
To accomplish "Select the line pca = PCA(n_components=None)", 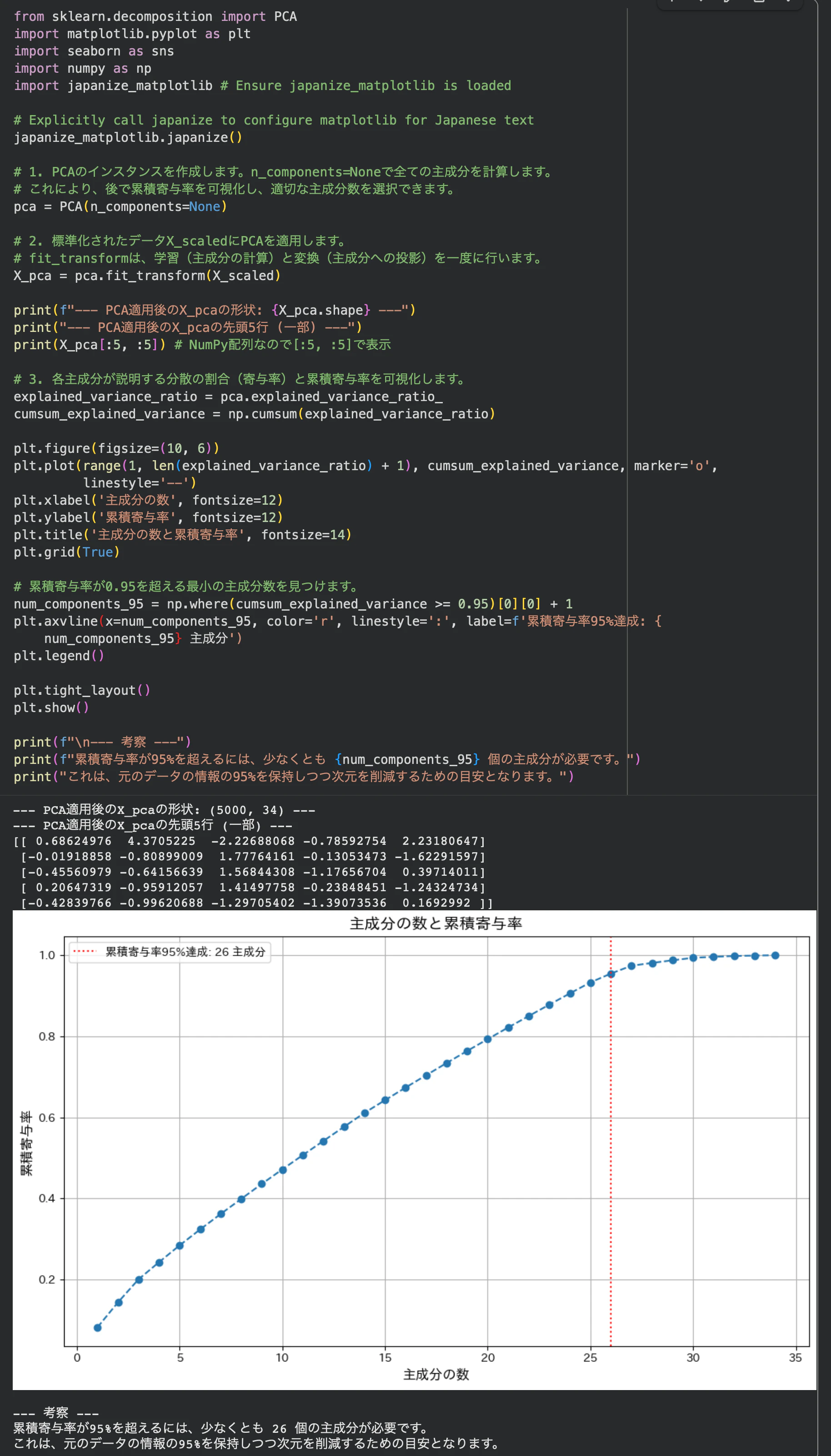I will 120,206.
